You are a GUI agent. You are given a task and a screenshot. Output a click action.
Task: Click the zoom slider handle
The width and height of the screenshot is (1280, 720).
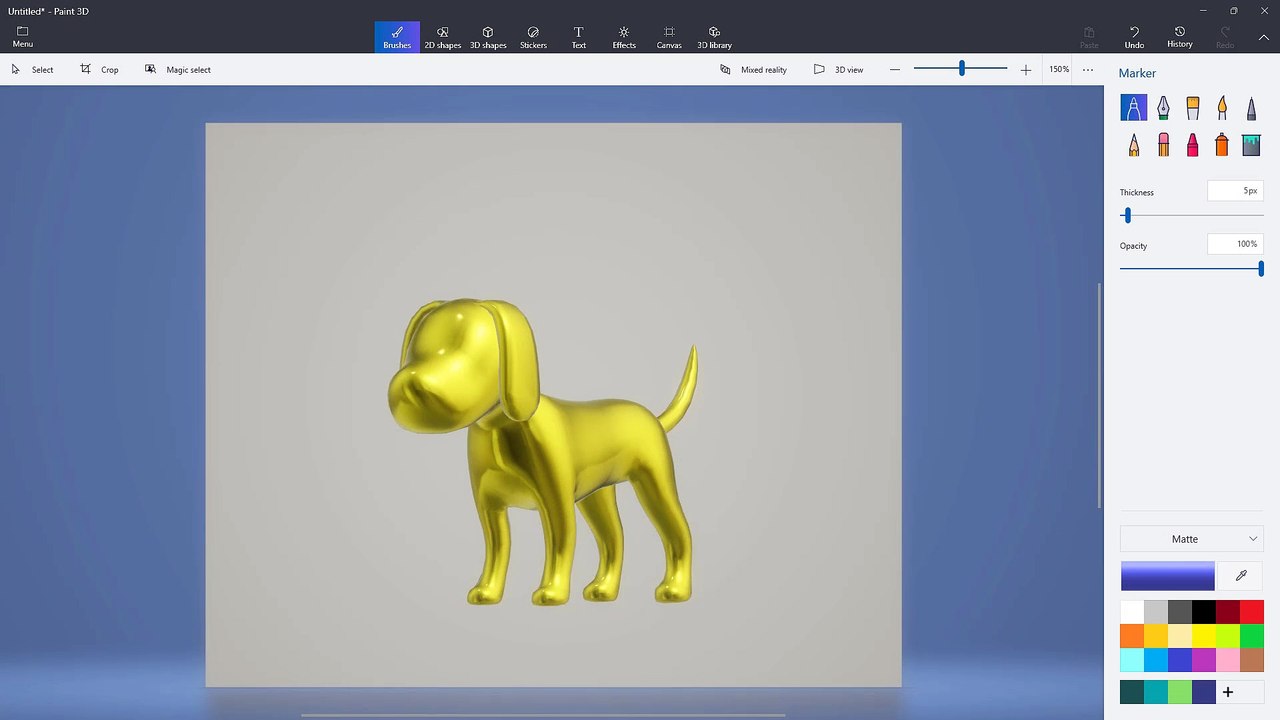[x=962, y=68]
